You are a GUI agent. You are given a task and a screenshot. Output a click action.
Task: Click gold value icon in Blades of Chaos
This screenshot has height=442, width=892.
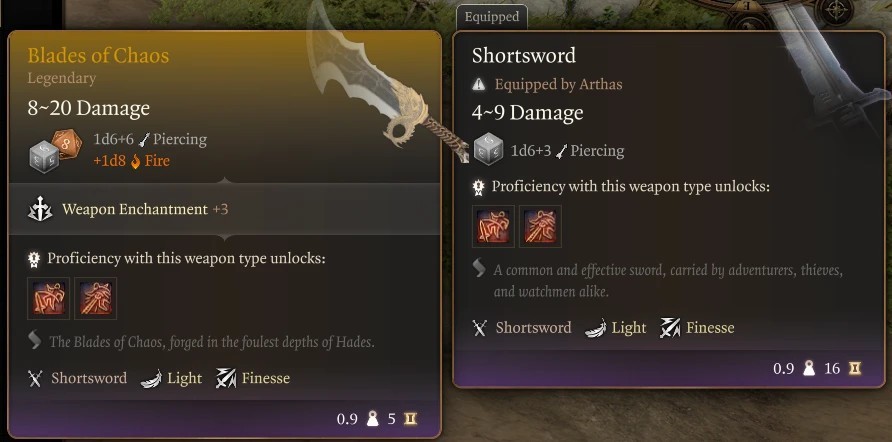[410, 419]
